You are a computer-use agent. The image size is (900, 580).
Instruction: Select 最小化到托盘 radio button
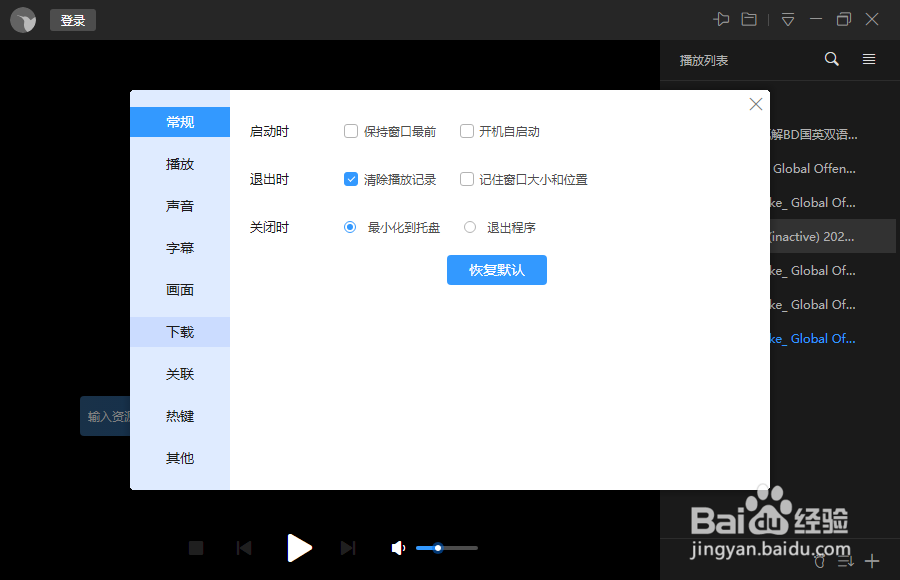tap(350, 227)
